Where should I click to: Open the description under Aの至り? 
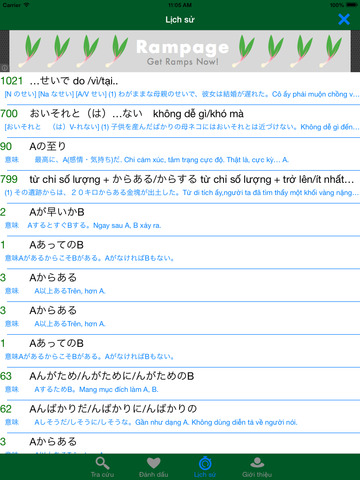coord(147,160)
